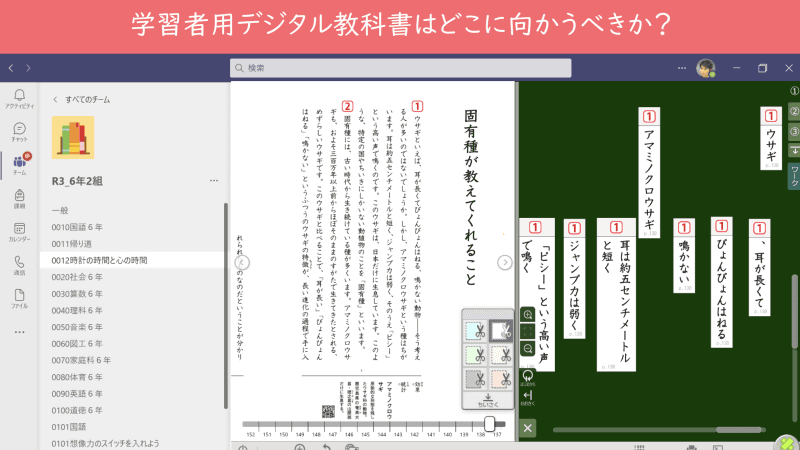Click the download arrow tab below ③
Screen dimensions: 800x450
click(x=794, y=151)
